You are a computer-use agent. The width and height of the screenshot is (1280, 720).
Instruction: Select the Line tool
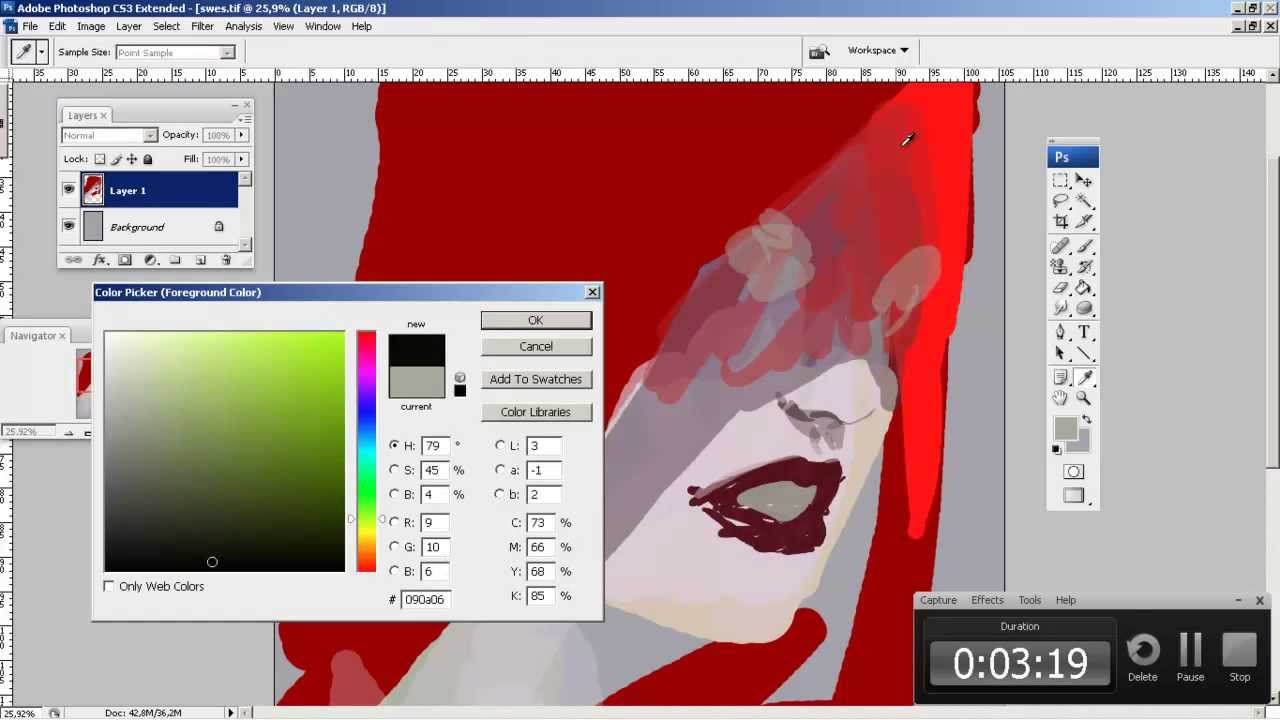1084,353
